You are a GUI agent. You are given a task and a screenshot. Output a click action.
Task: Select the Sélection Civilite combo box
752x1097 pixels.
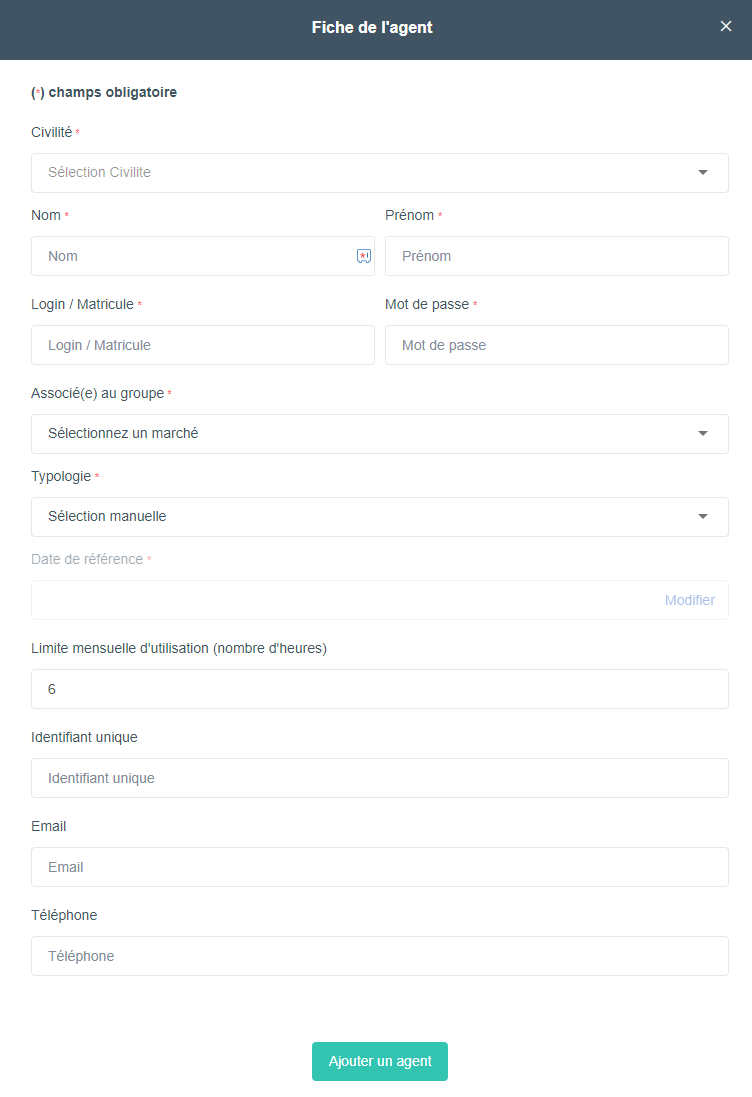380,173
